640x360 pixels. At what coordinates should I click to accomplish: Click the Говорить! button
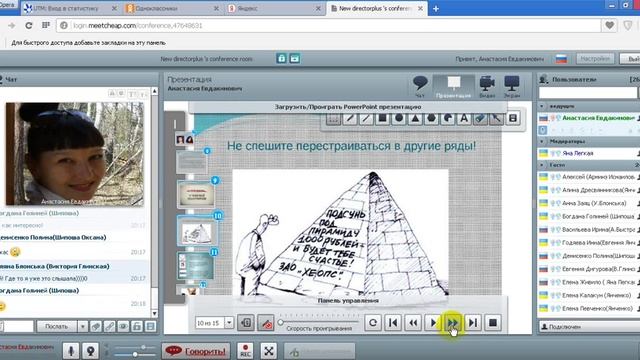point(196,351)
